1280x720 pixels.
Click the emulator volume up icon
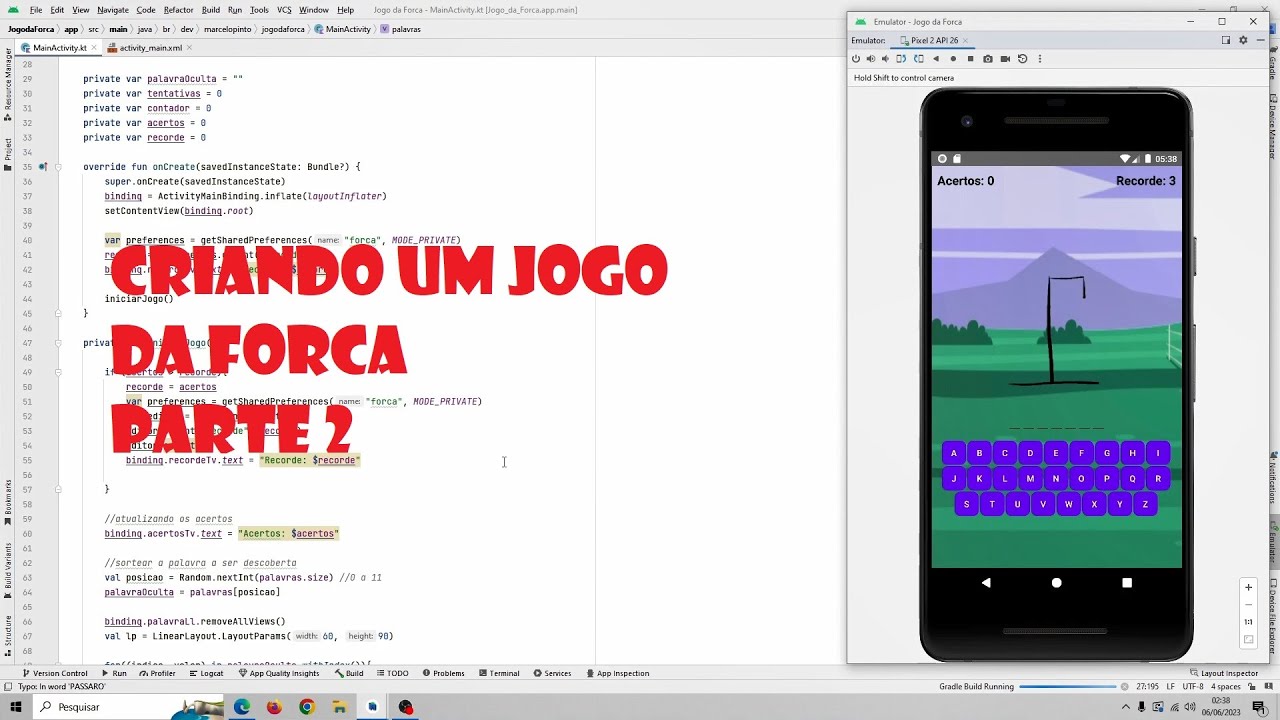coord(871,59)
